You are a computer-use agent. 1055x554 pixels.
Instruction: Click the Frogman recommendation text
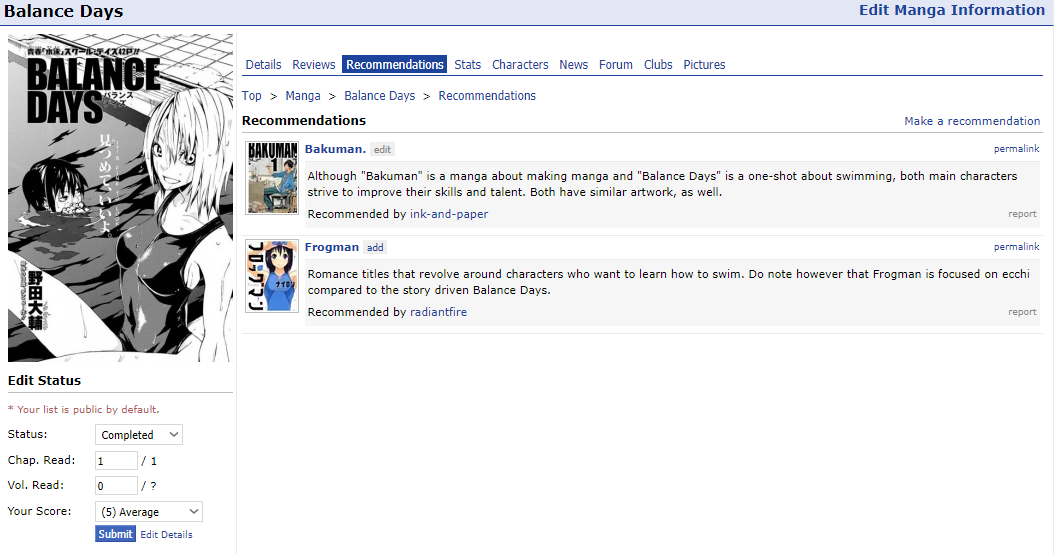[x=668, y=282]
